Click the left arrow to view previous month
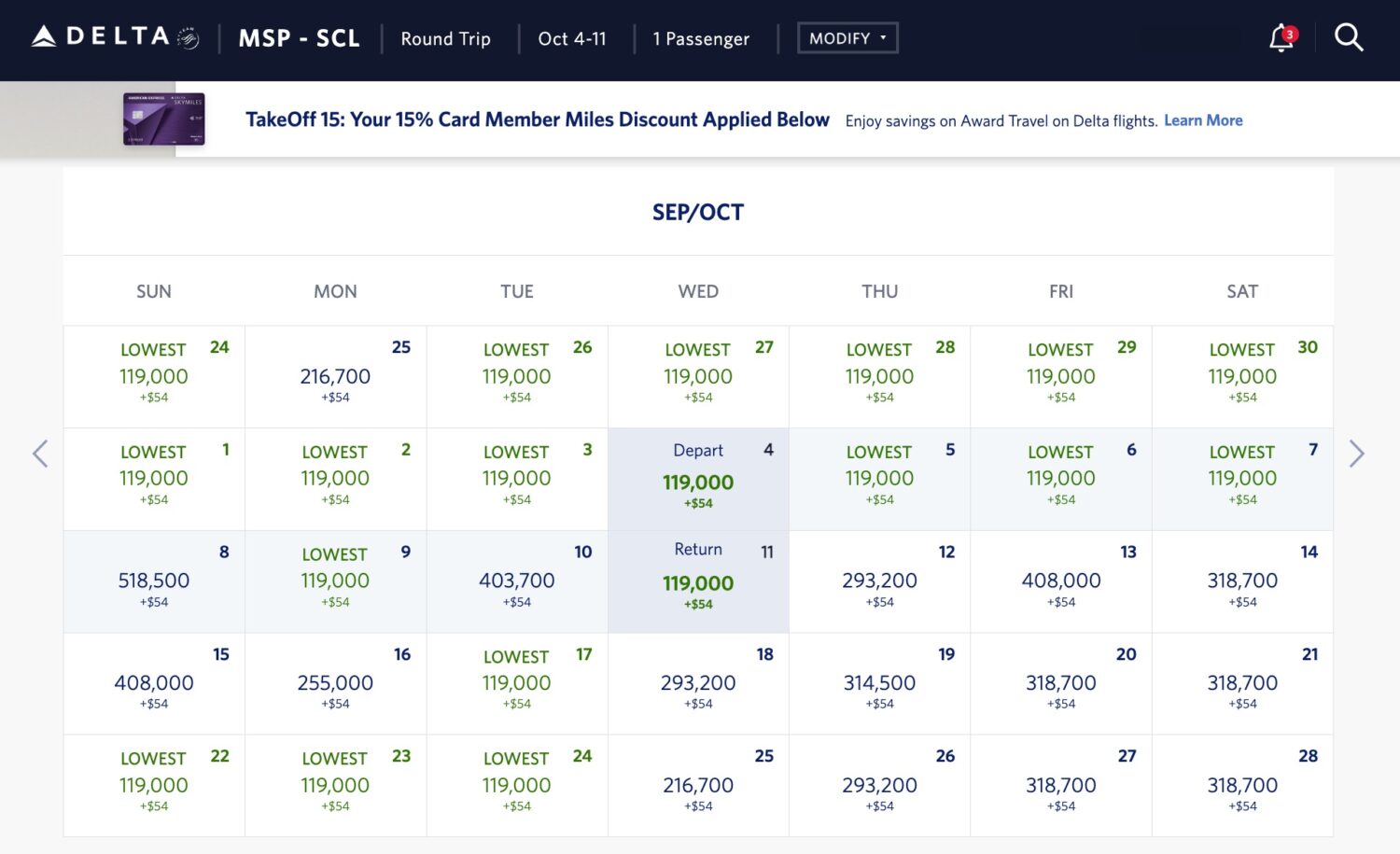 tap(41, 454)
